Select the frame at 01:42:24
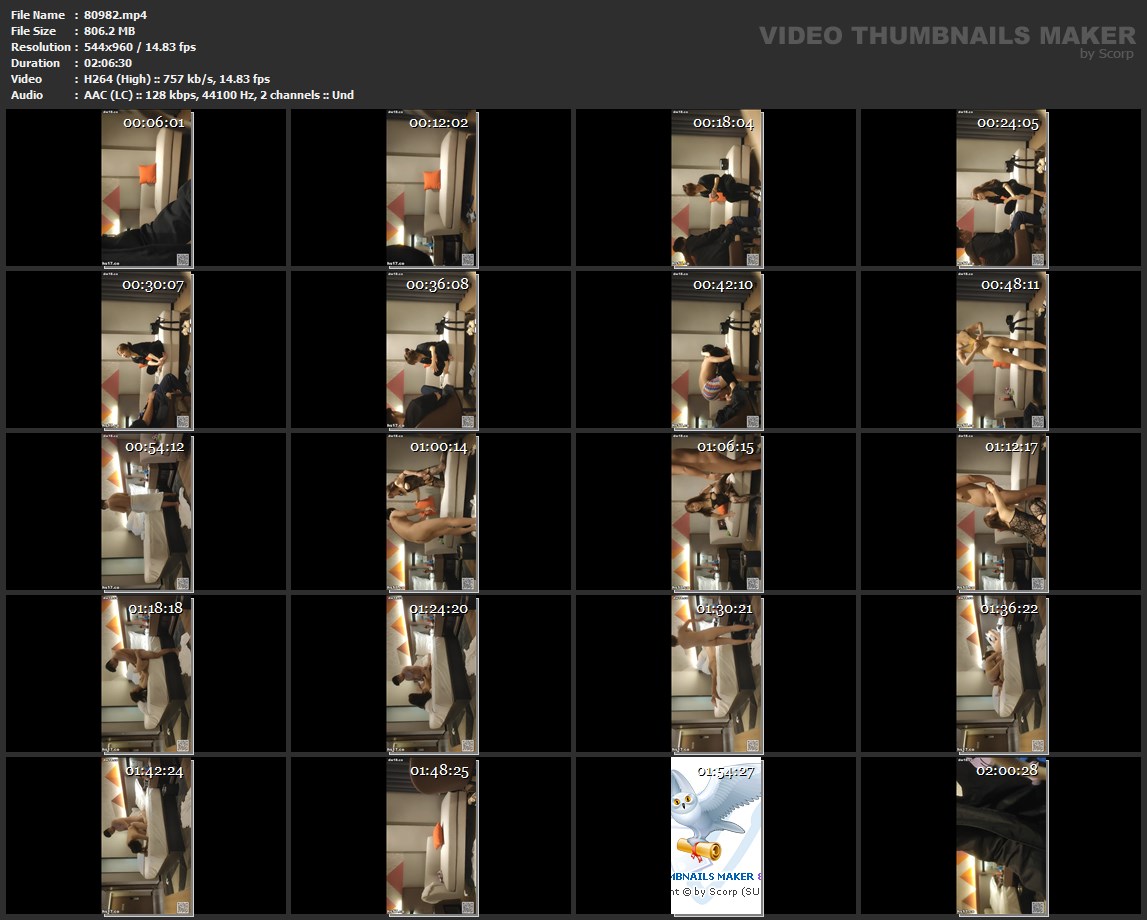1147x920 pixels. [x=146, y=836]
